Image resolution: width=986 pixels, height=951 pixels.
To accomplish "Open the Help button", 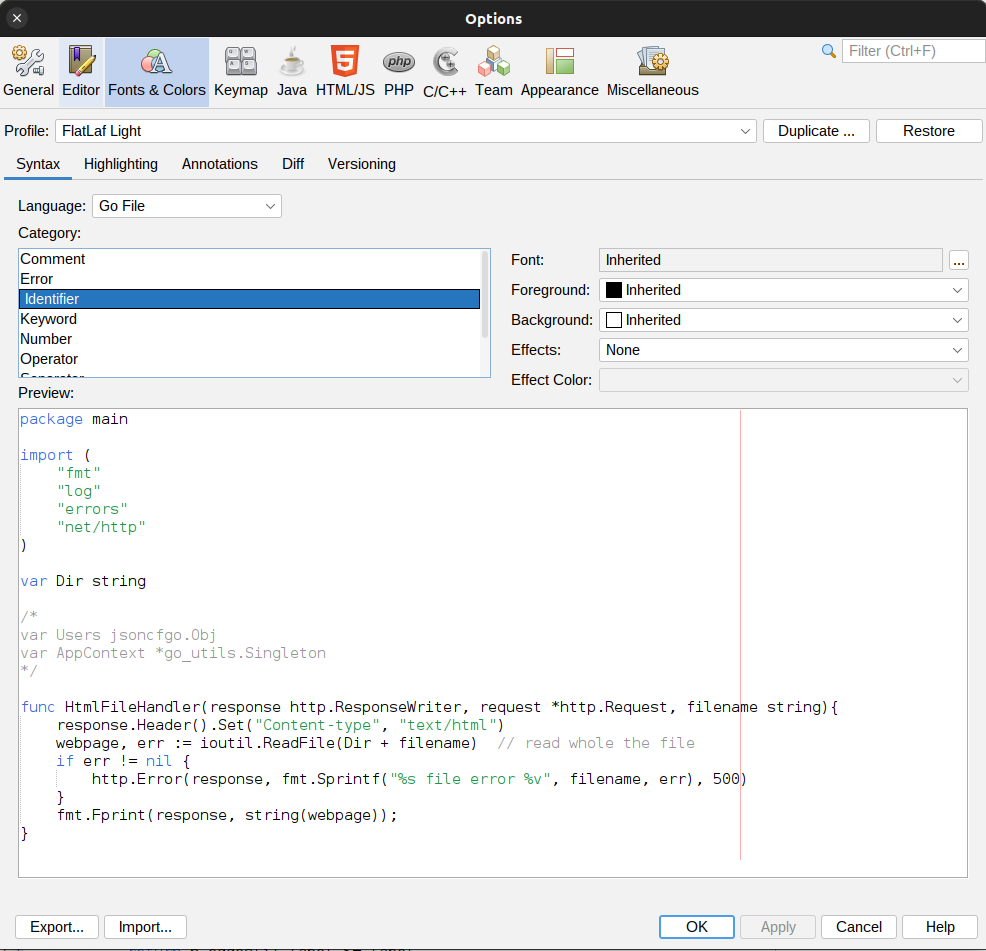I will coord(940,927).
